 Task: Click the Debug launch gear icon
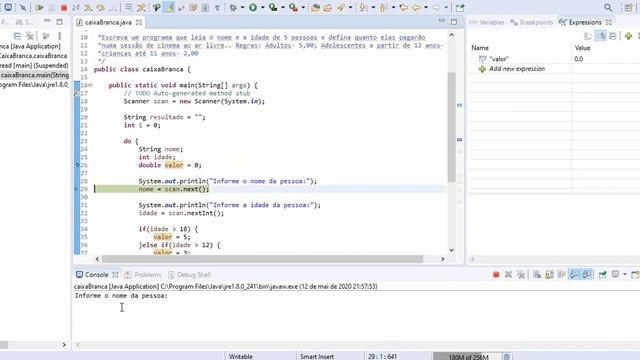click(x=233, y=7)
